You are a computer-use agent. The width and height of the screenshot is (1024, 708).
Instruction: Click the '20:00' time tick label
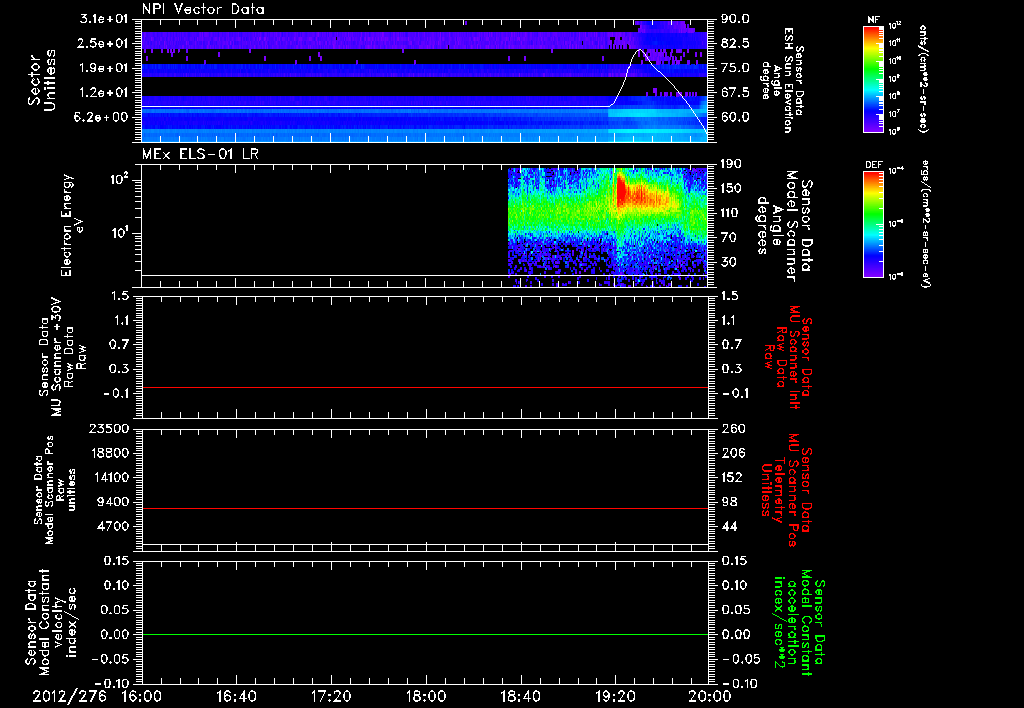coord(710,696)
